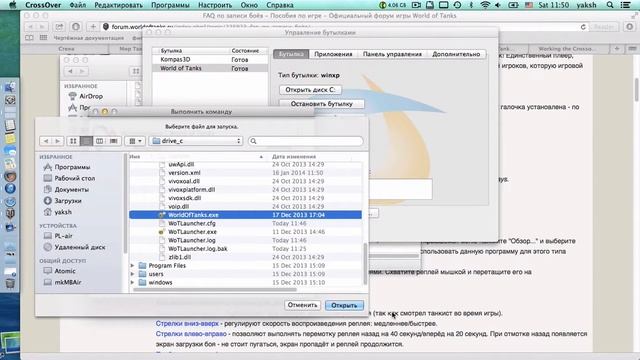This screenshot has width=640, height=360.
Task: Switch file dialog to list view
Action: pos(86,141)
